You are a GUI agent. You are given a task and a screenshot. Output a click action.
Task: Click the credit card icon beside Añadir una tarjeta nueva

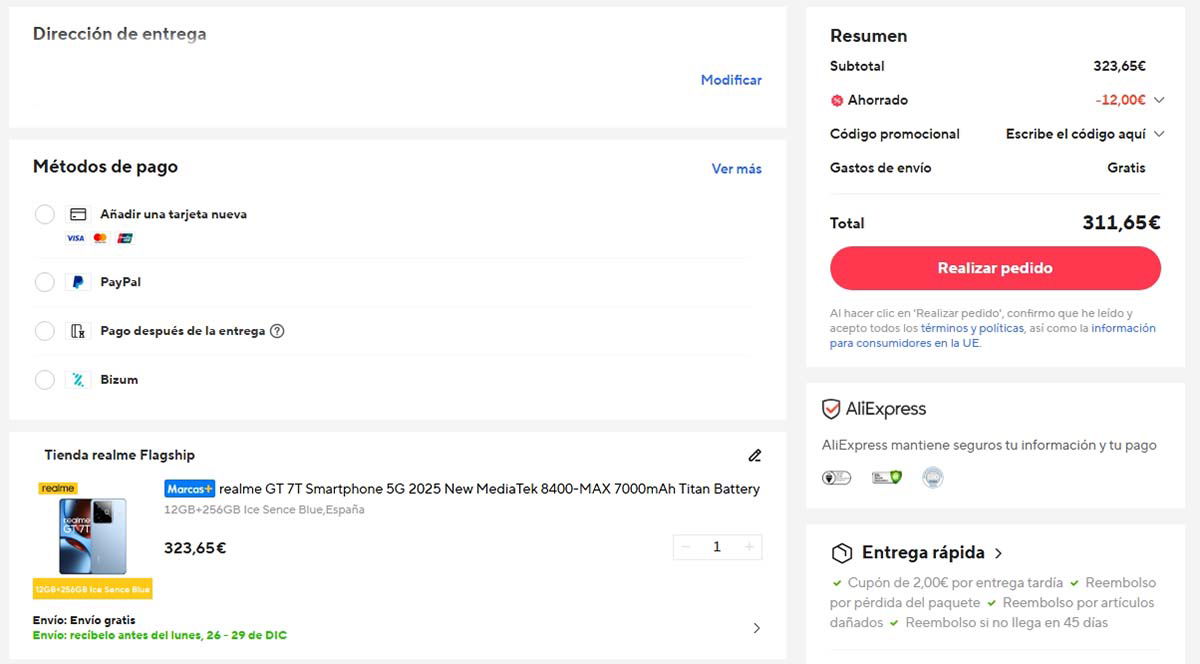tap(80, 214)
